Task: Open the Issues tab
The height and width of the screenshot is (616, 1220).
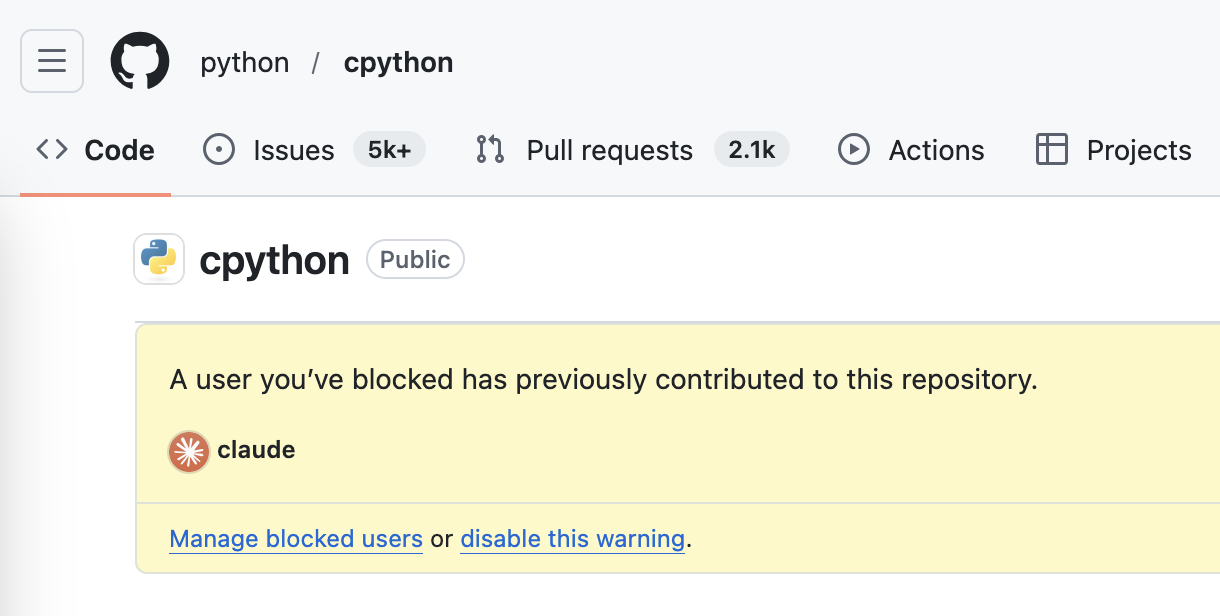Action: (293, 149)
